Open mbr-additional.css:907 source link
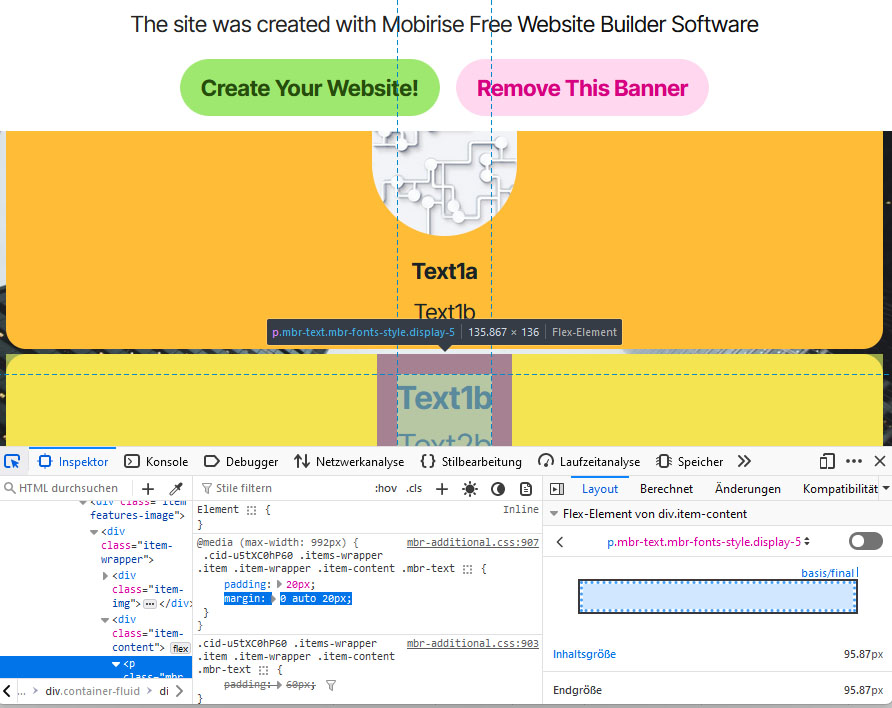This screenshot has height=708, width=892. tap(472, 542)
